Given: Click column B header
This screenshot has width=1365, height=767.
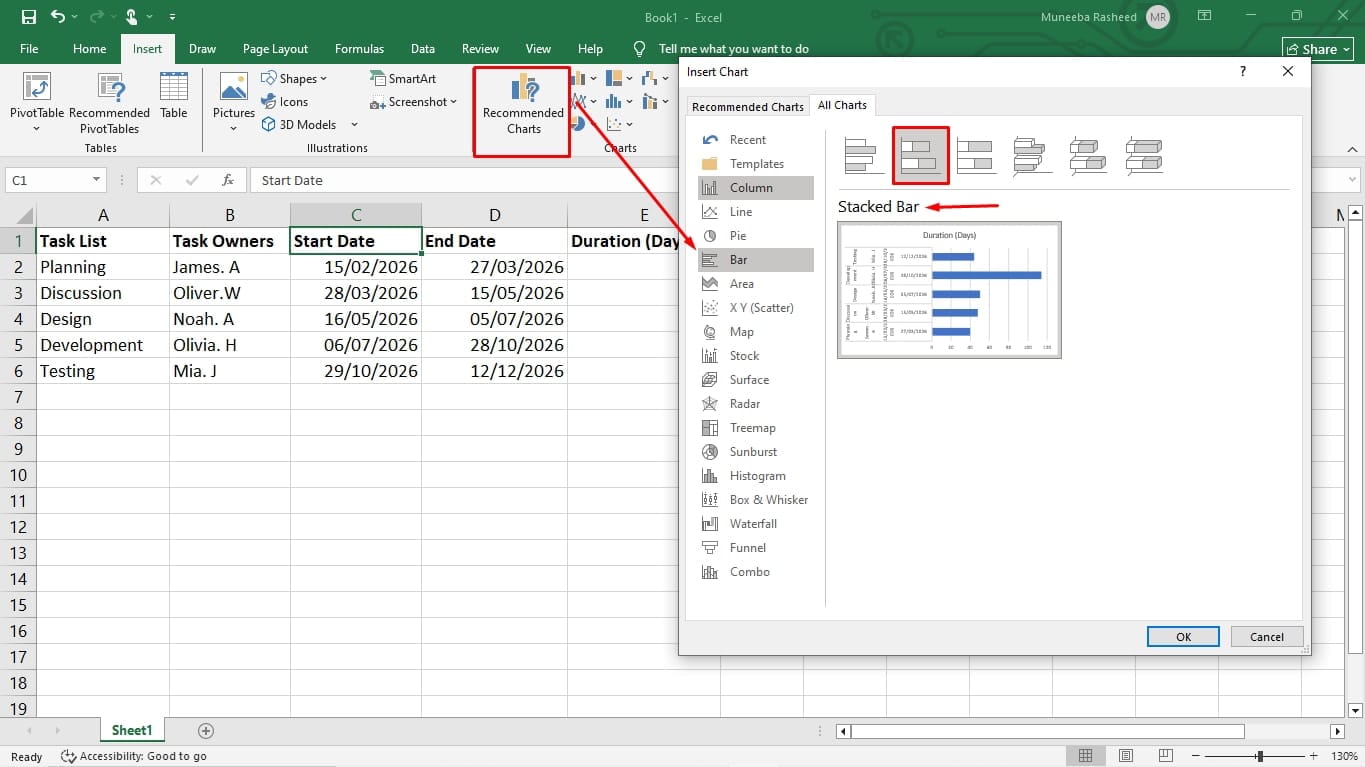Looking at the screenshot, I should [230, 215].
